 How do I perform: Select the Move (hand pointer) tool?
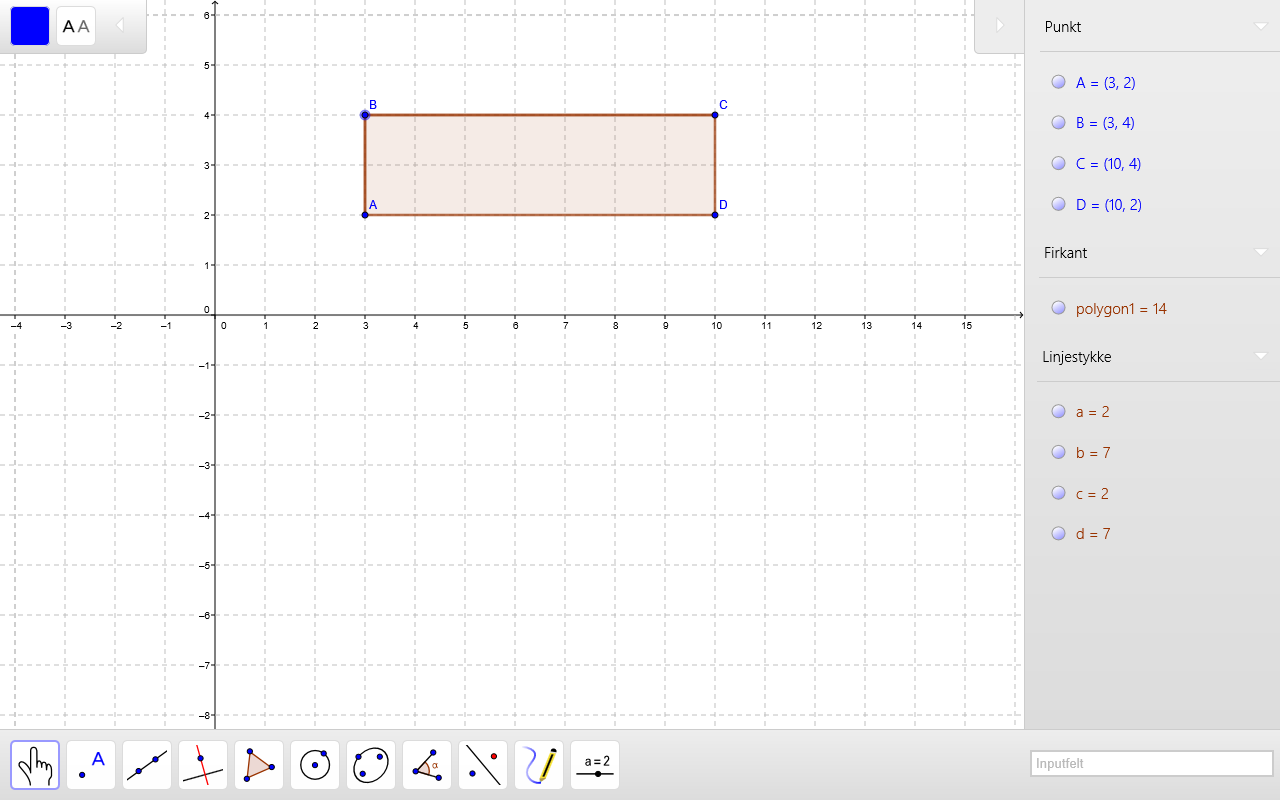35,765
